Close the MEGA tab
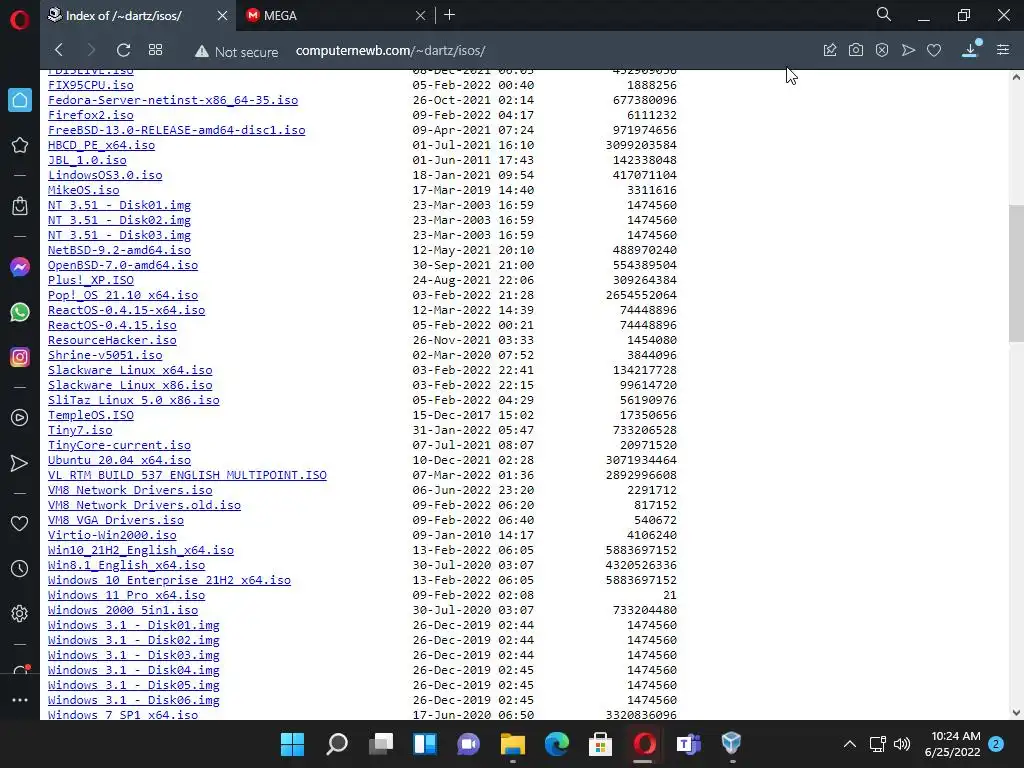The image size is (1024, 768). 421,16
